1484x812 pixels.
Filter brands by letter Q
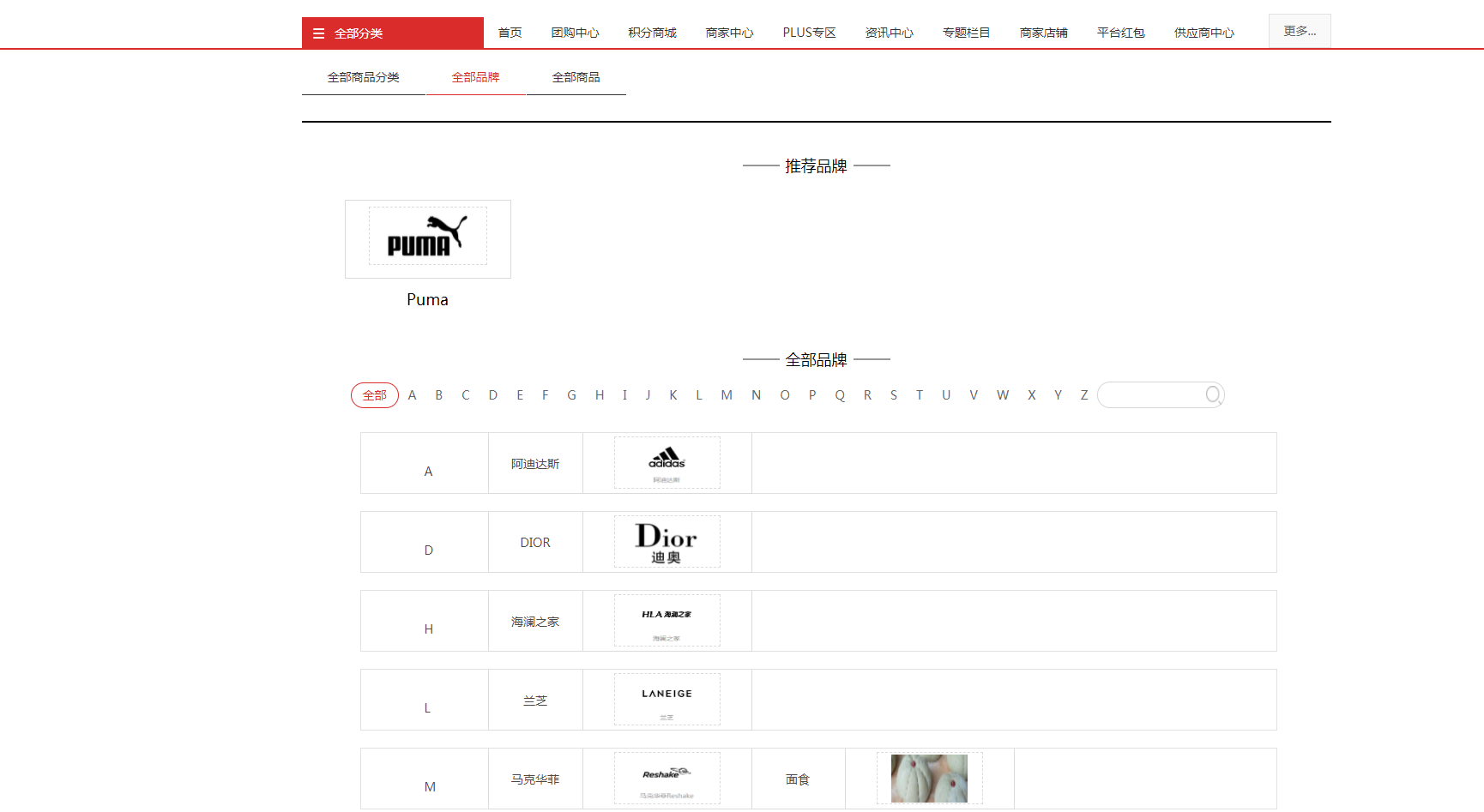(840, 395)
